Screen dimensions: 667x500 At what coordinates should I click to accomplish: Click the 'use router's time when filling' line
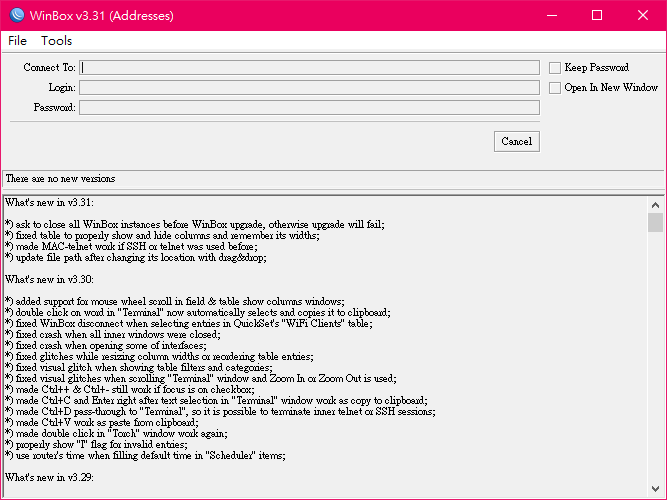(145, 456)
